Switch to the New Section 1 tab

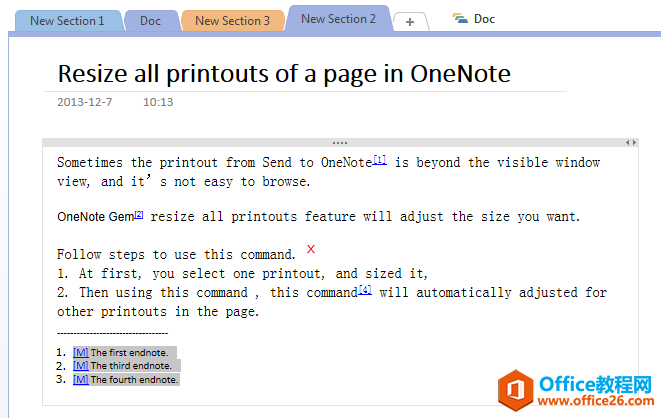[67, 21]
